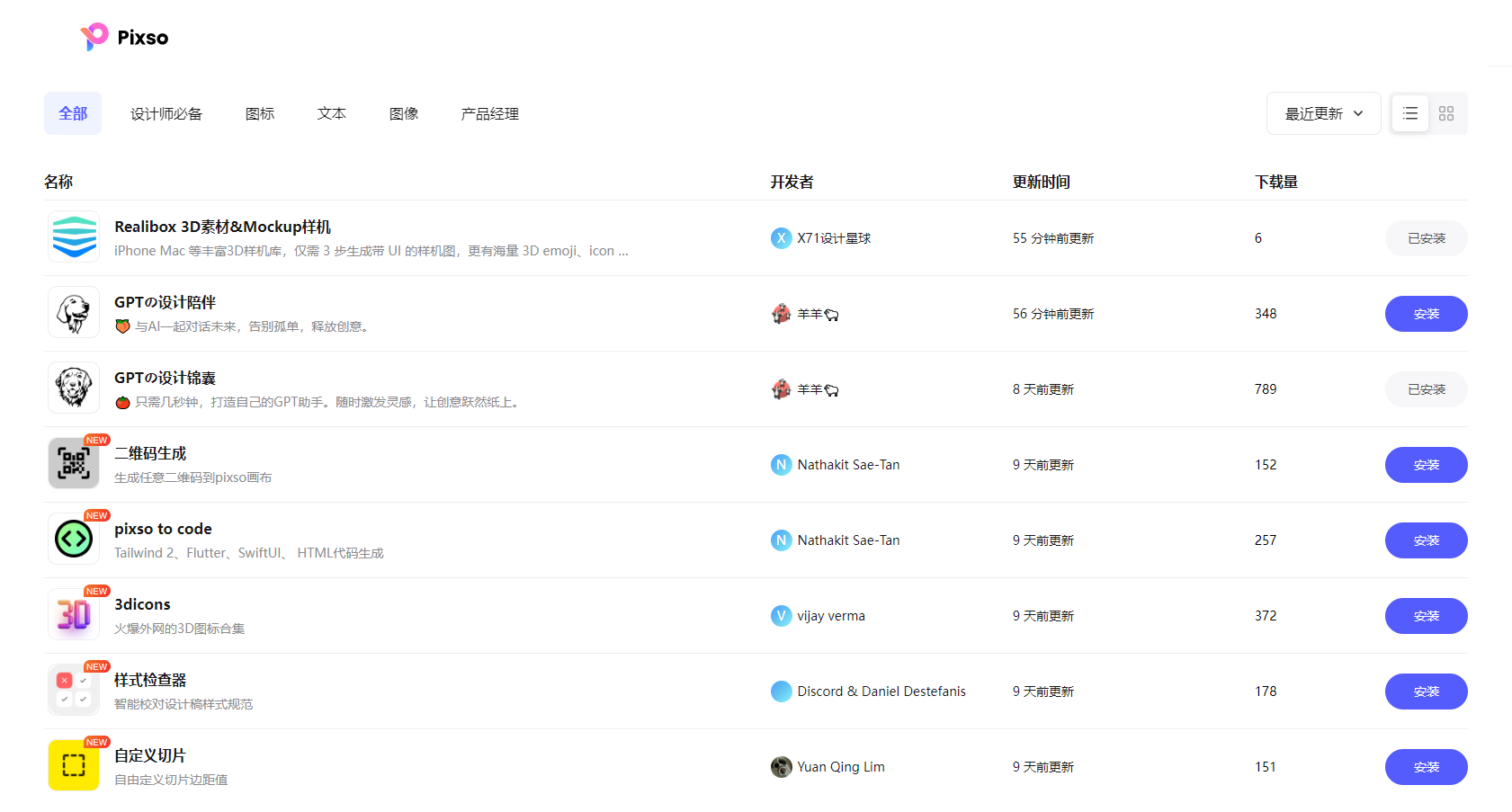
Task: Open the GPT设计锦囊 plugin dog icon
Action: (x=74, y=388)
